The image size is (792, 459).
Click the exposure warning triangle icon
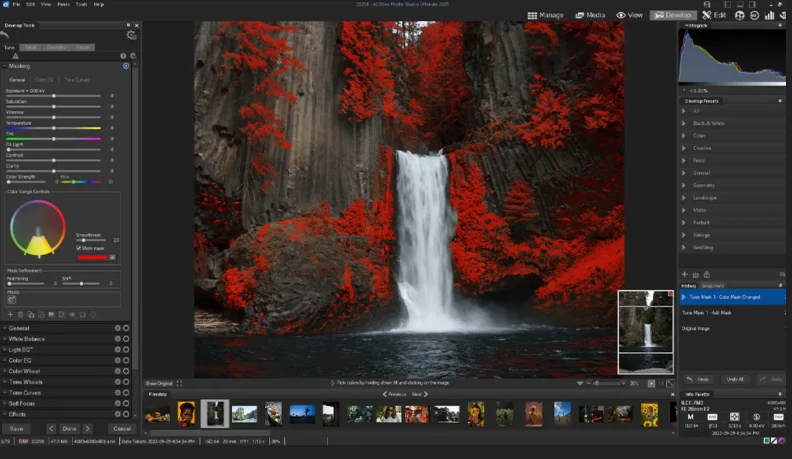pos(15,56)
